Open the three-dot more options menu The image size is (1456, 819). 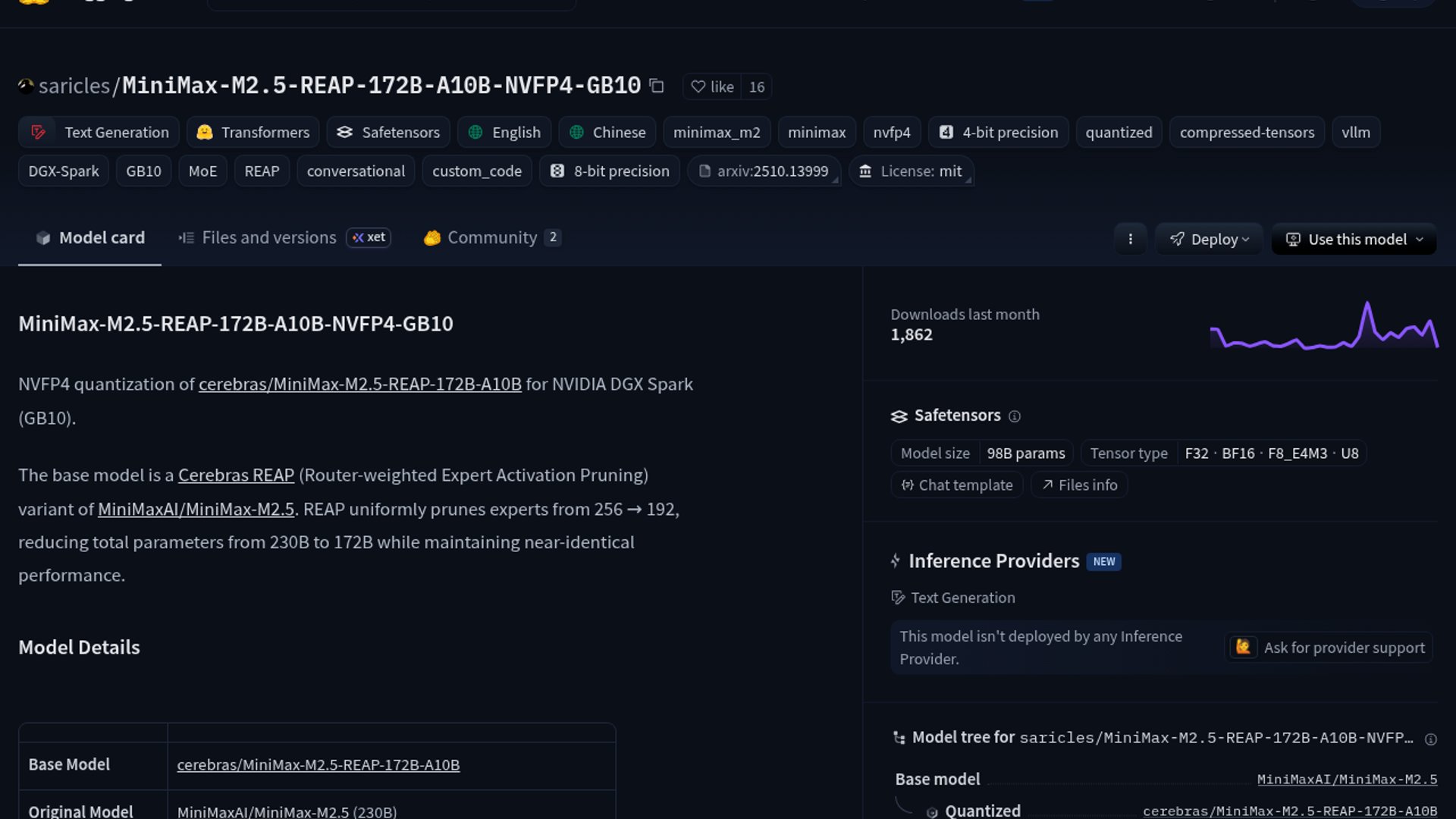coord(1130,240)
